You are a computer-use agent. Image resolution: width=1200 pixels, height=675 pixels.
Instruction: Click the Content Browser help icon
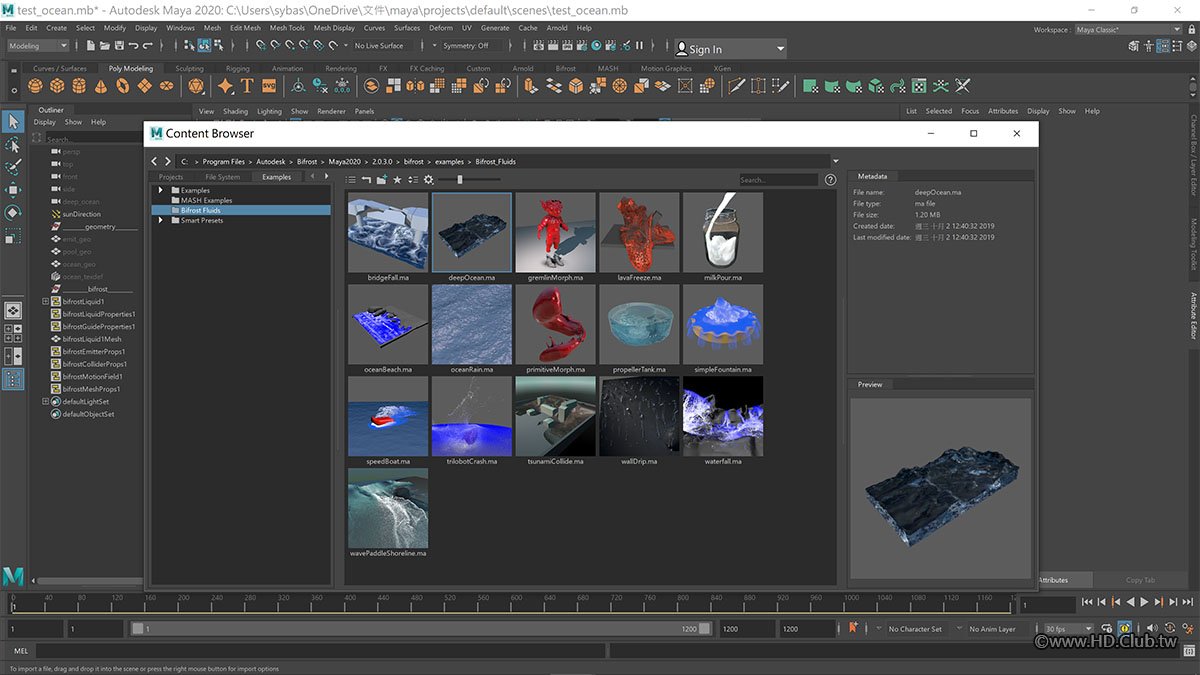[x=830, y=180]
